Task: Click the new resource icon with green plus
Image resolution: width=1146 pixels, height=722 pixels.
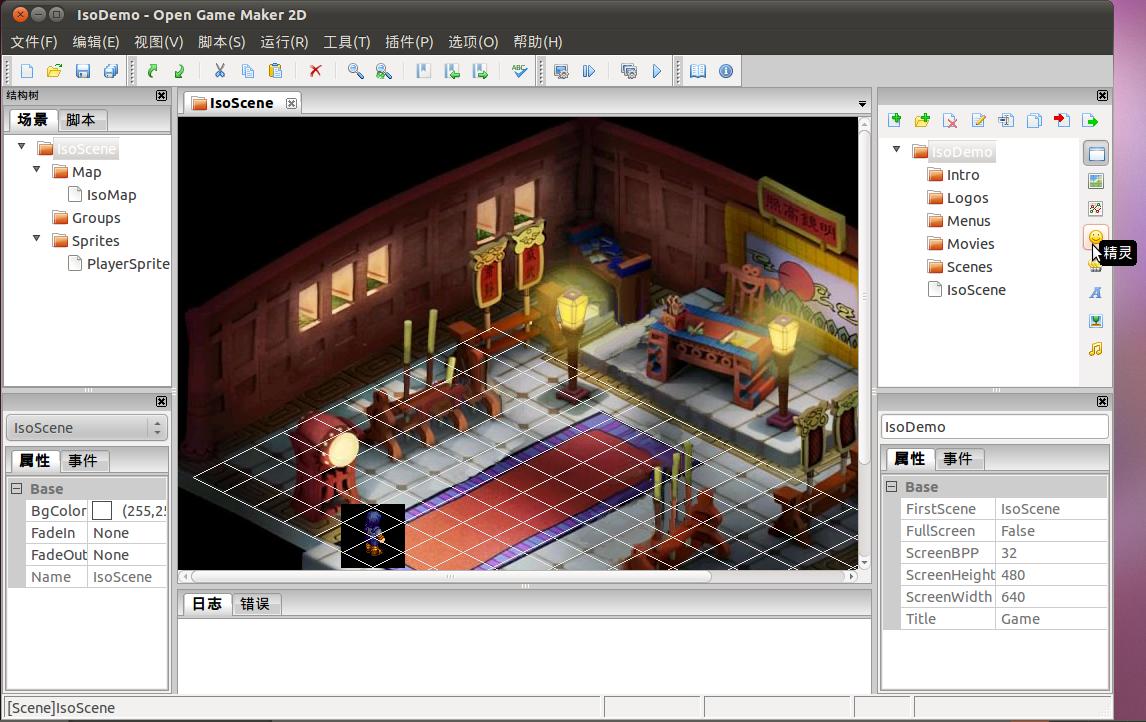Action: (893, 119)
